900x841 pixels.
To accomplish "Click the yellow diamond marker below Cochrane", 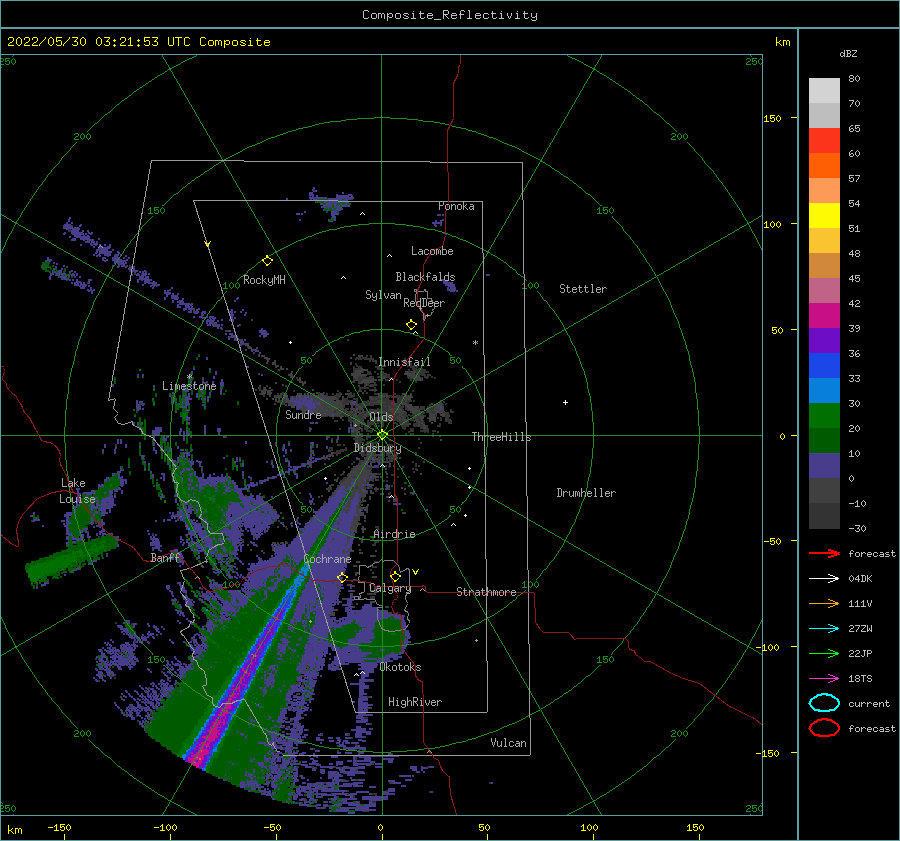I will (342, 577).
